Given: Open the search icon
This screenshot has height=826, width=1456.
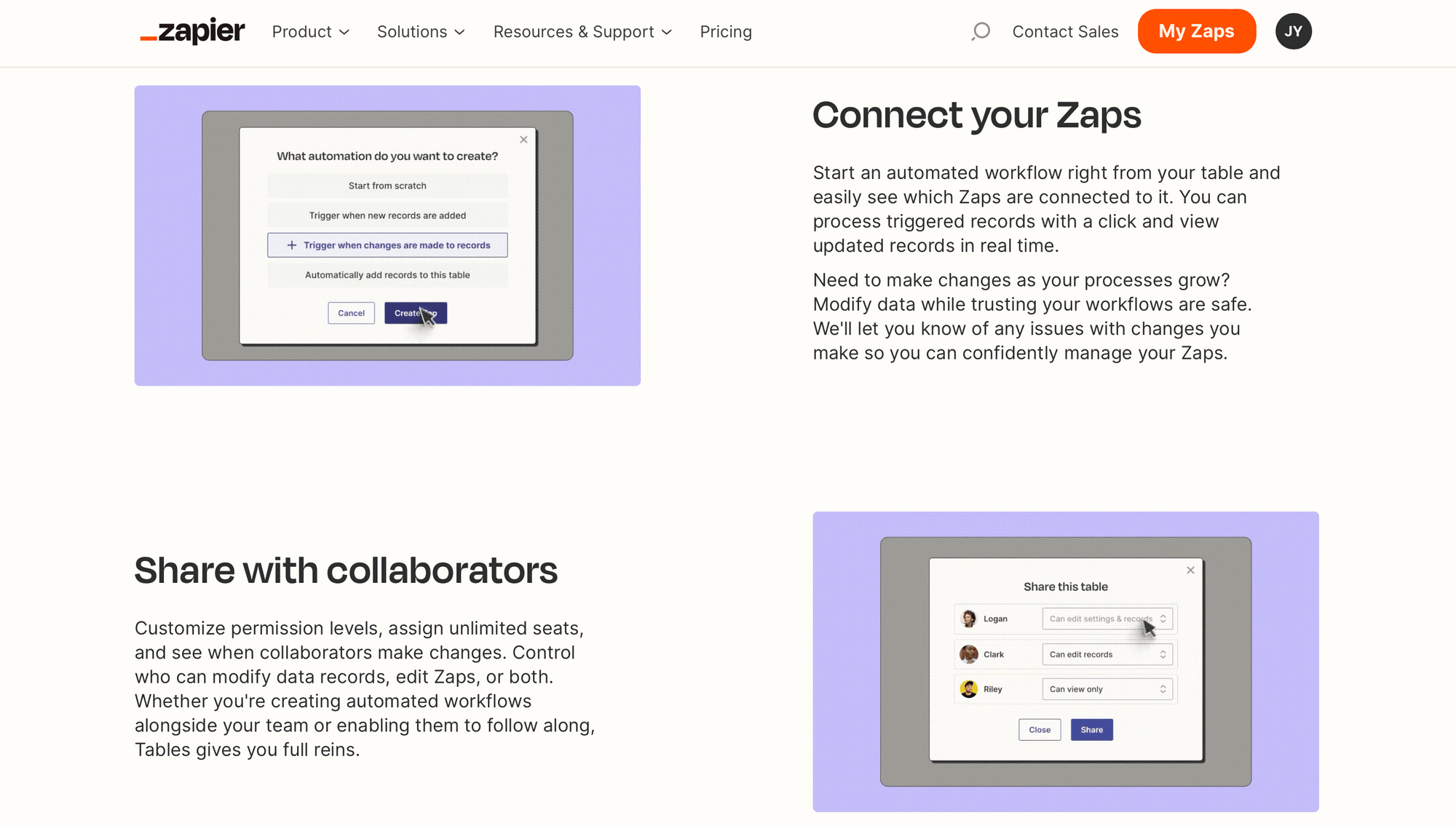Looking at the screenshot, I should pos(980,31).
